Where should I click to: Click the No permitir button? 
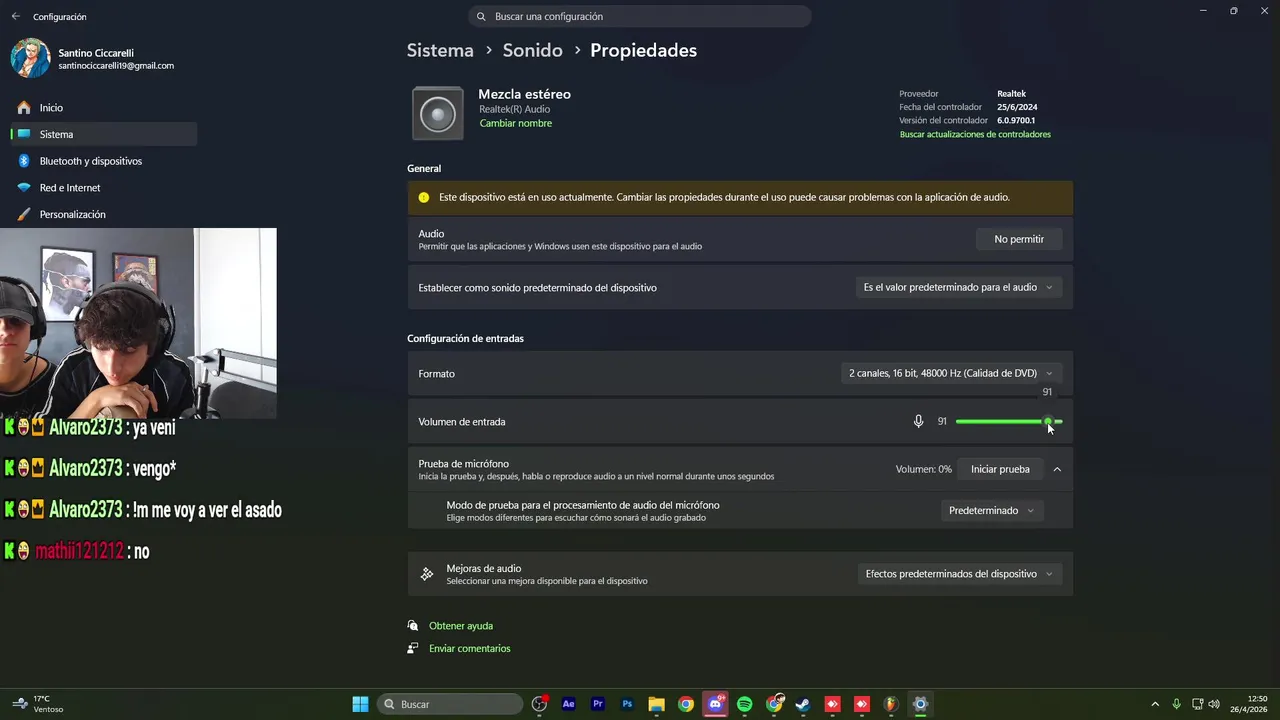click(1019, 239)
